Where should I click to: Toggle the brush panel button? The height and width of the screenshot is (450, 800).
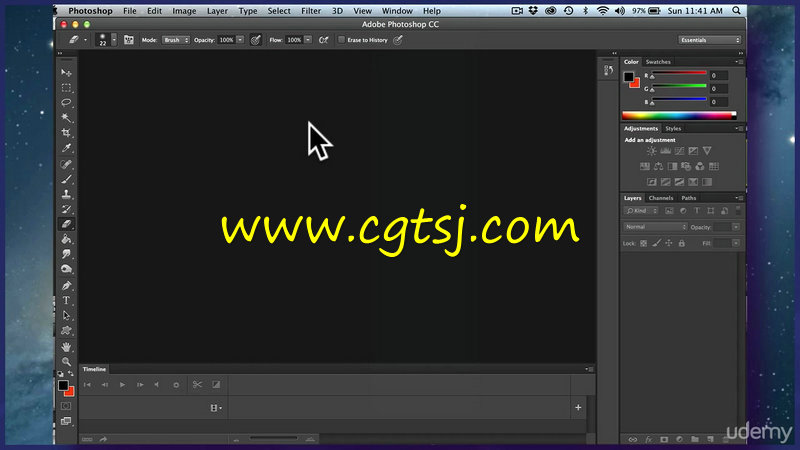click(129, 40)
